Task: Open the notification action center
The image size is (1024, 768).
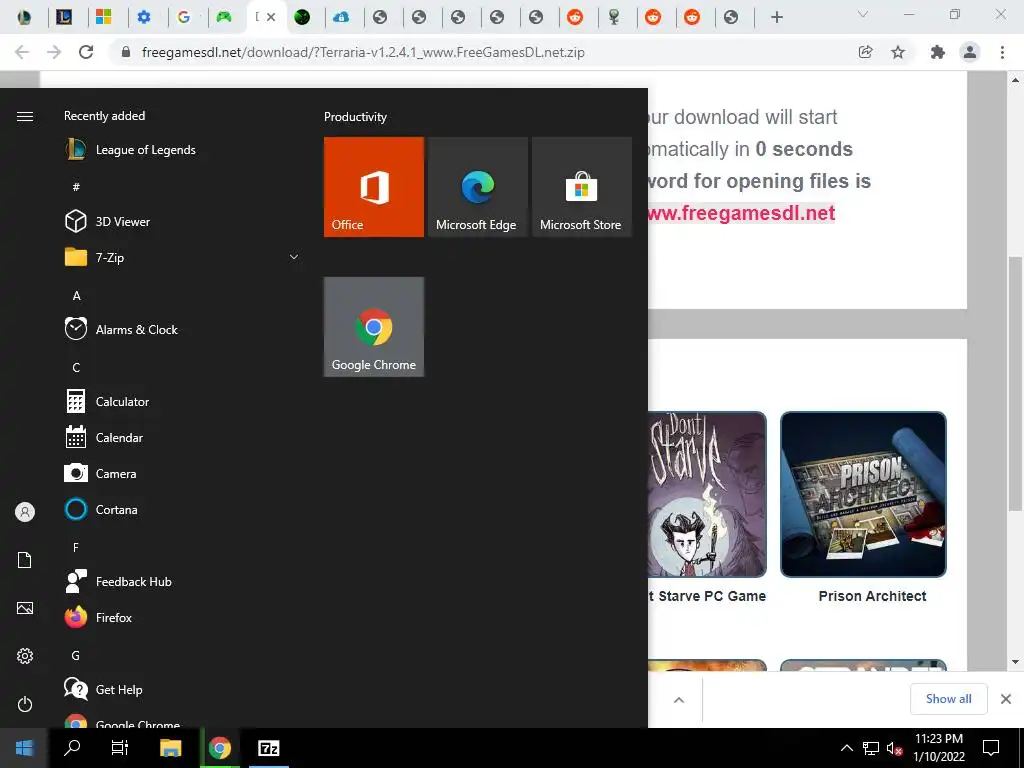Action: coord(991,748)
